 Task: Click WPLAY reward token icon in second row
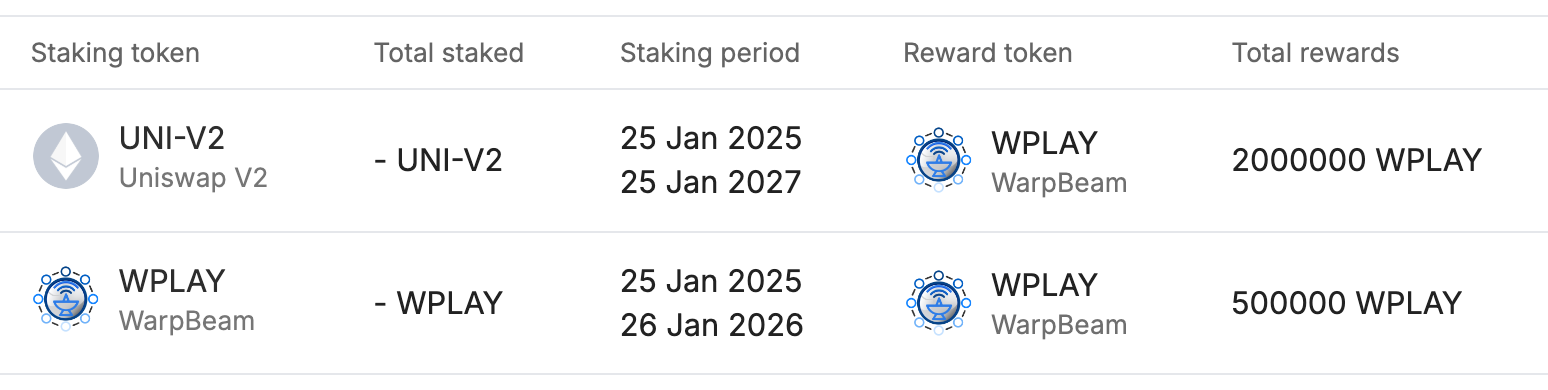(938, 301)
